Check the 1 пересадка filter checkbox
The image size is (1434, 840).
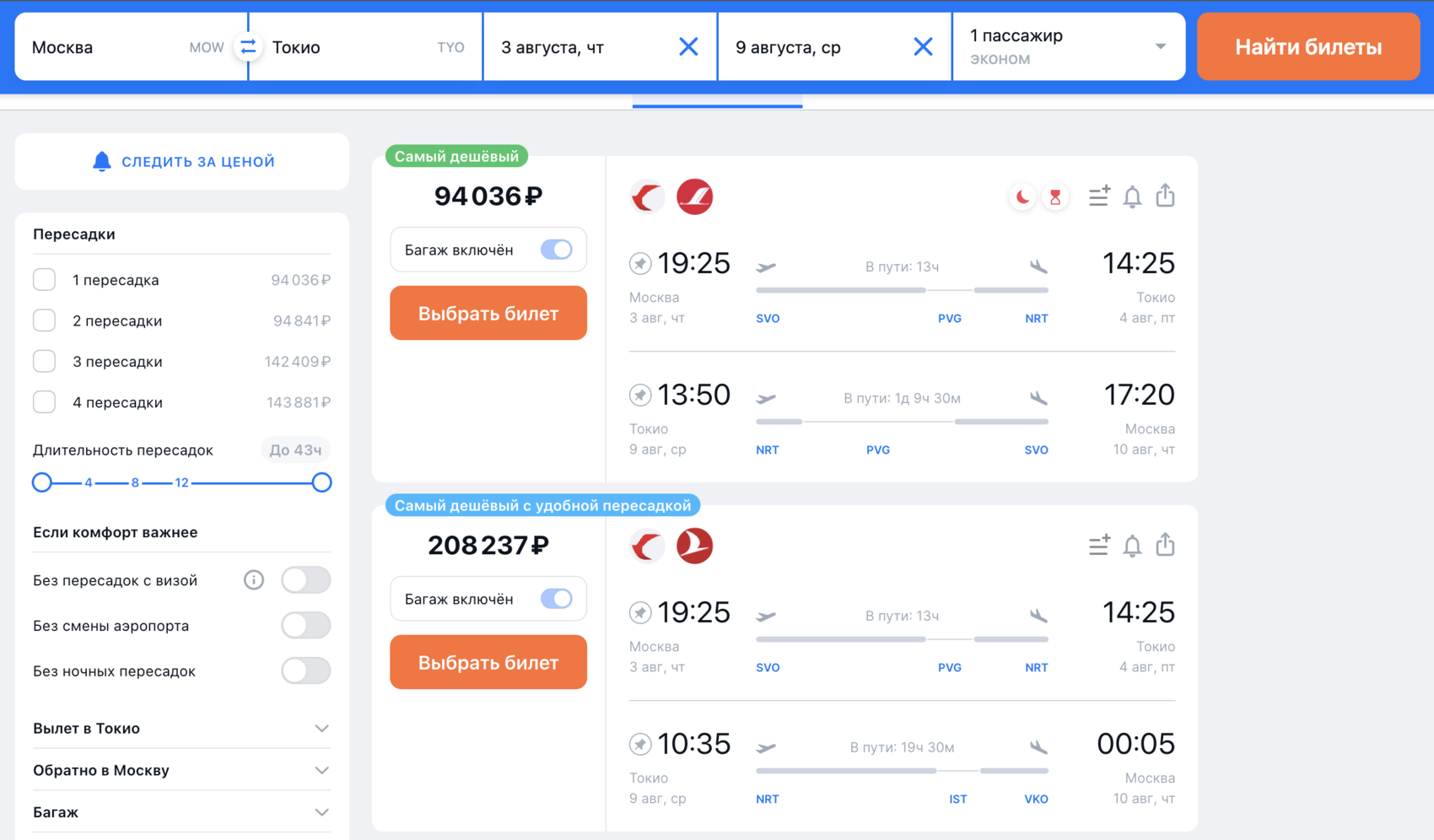pyautogui.click(x=44, y=279)
